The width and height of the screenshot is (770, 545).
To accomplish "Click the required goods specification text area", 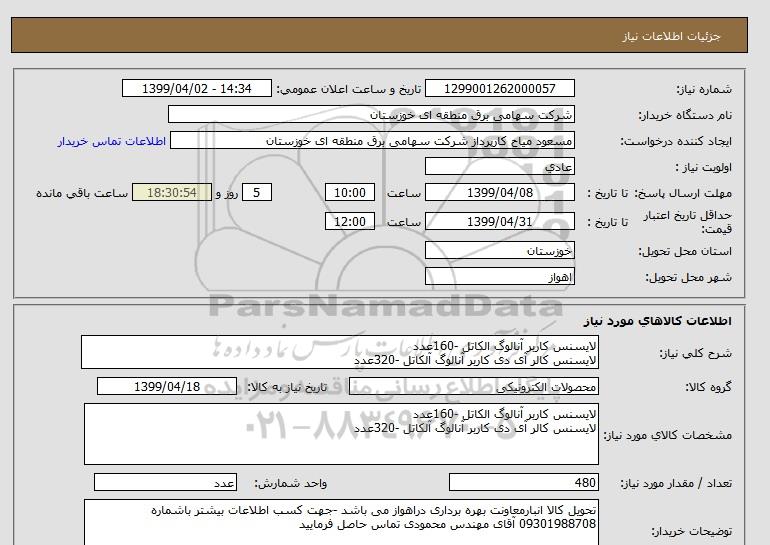I will click(339, 432).
